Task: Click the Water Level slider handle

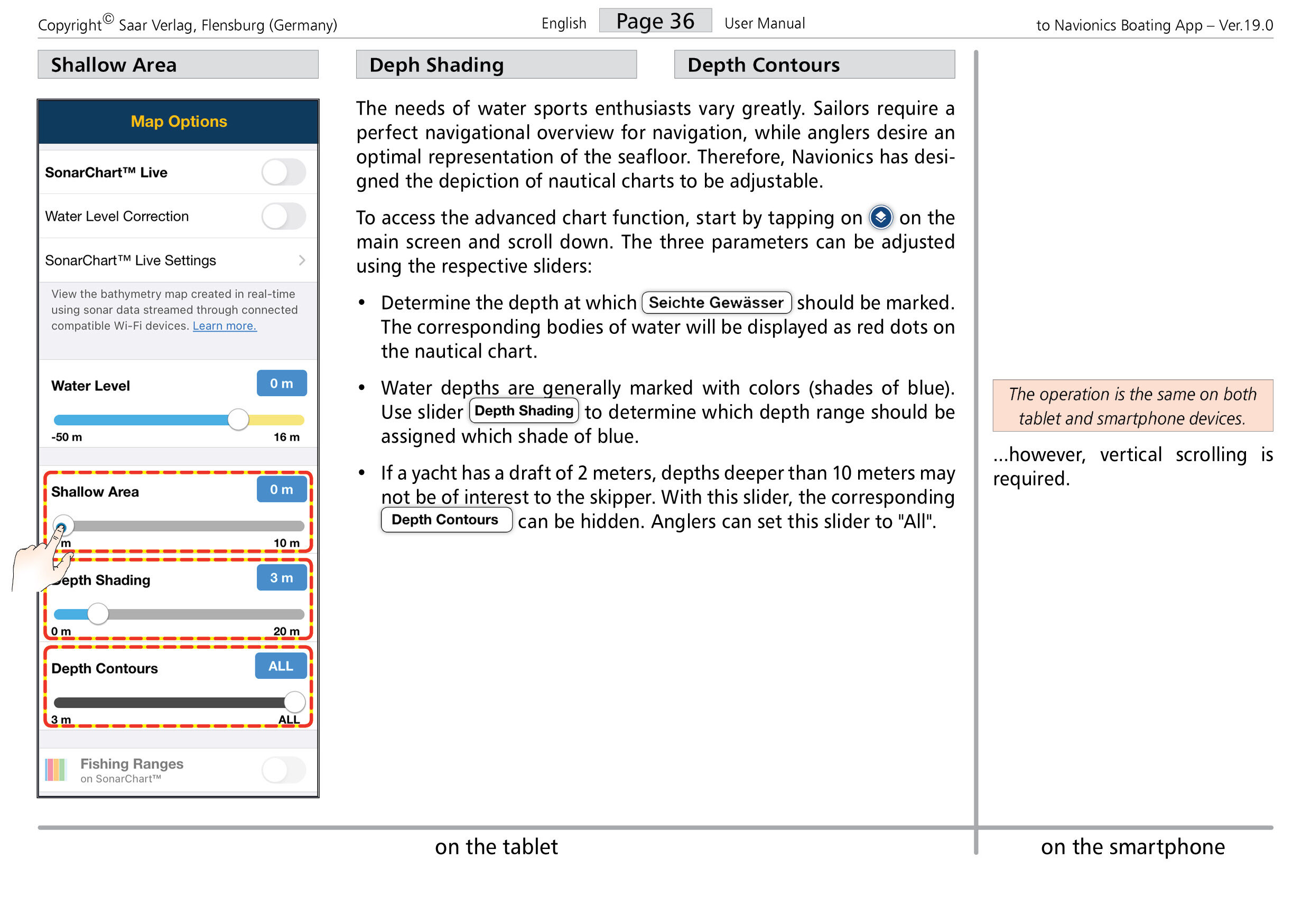Action: pos(238,419)
